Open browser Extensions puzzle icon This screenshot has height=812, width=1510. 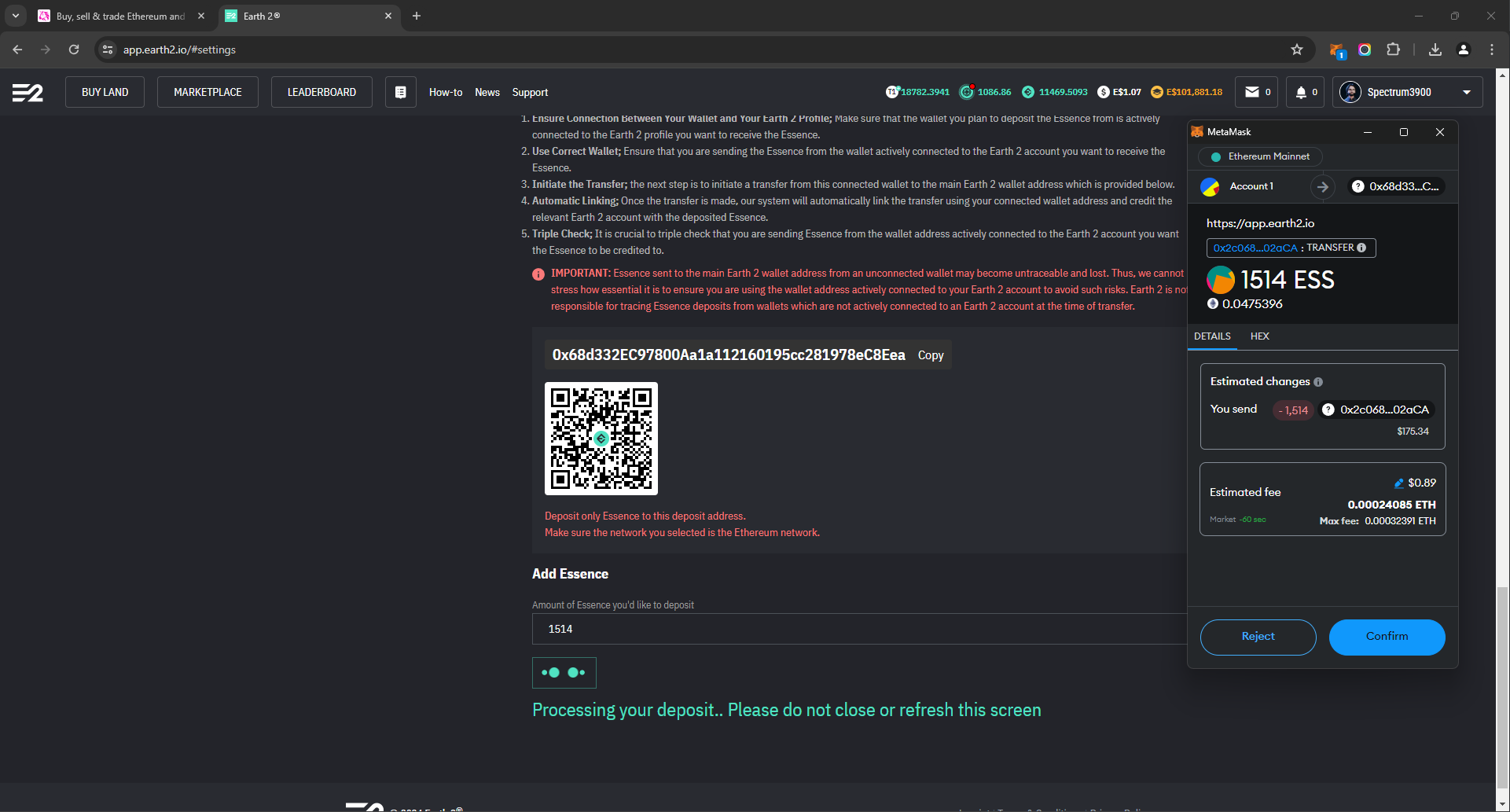[x=1393, y=50]
